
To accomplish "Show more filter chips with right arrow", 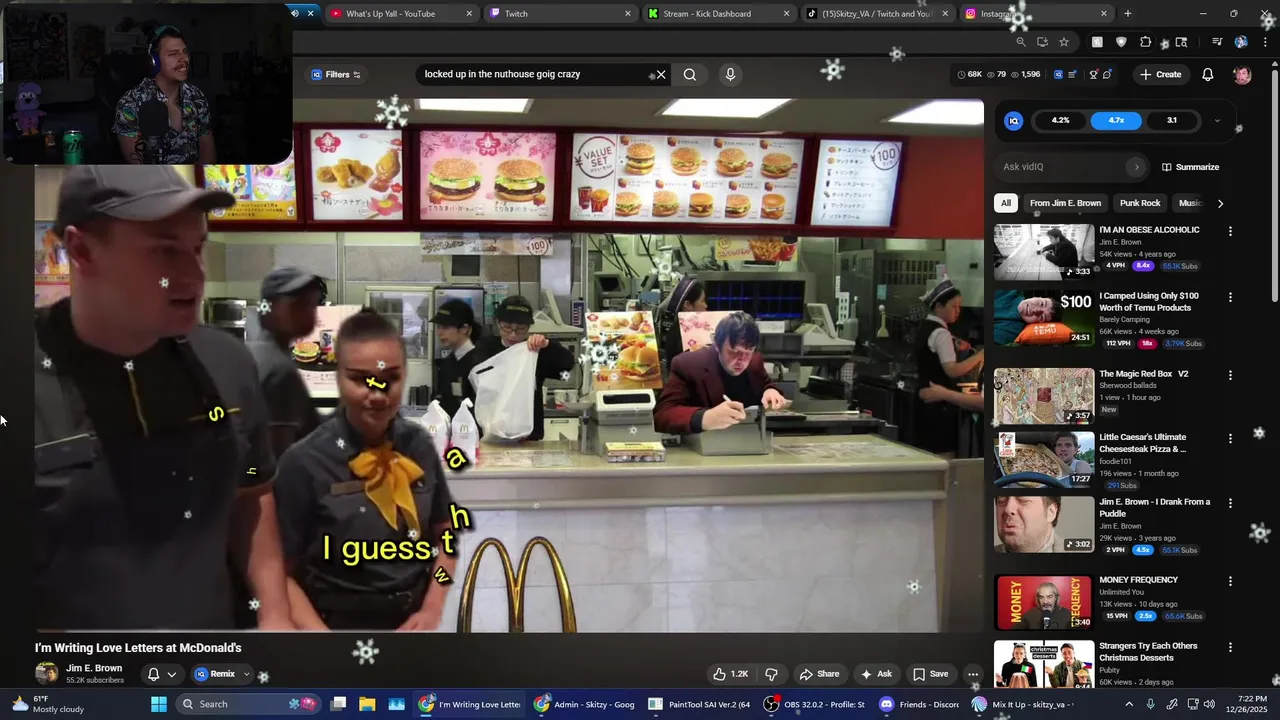I will click(x=1220, y=203).
